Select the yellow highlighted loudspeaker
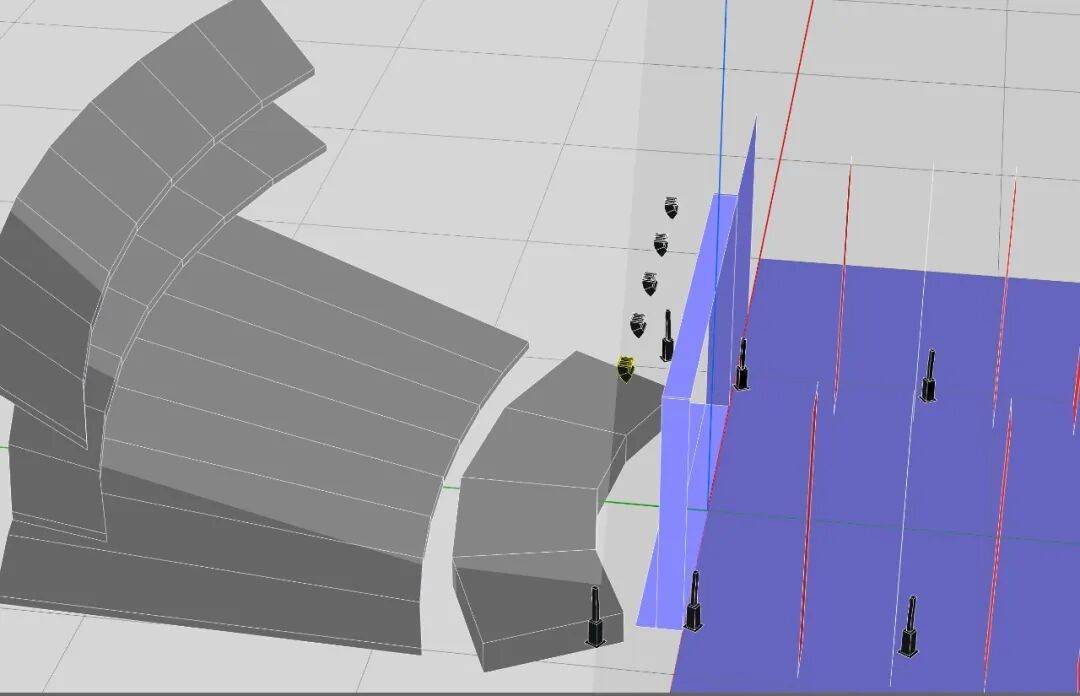 (x=626, y=369)
